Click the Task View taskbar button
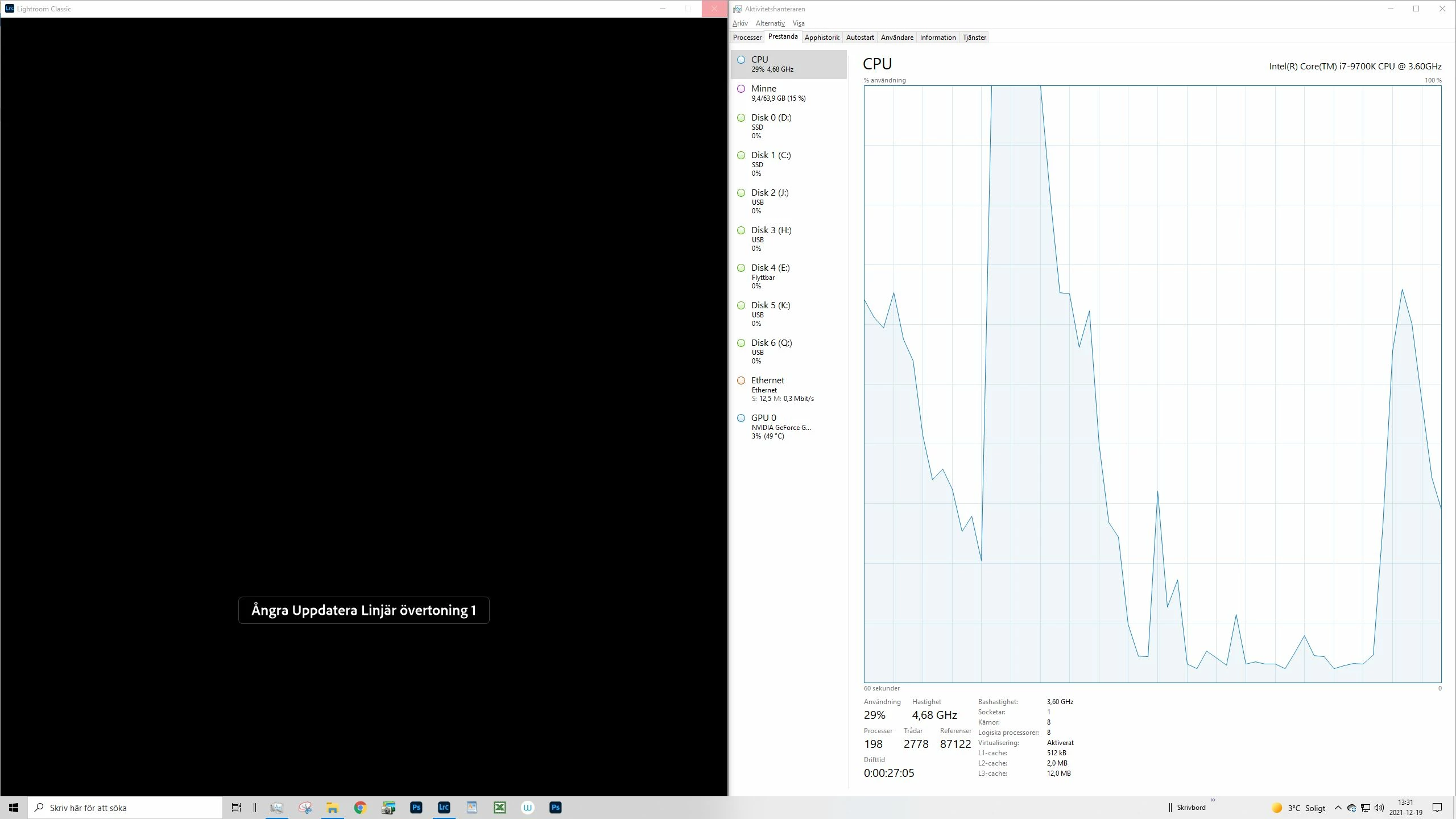 click(x=236, y=808)
